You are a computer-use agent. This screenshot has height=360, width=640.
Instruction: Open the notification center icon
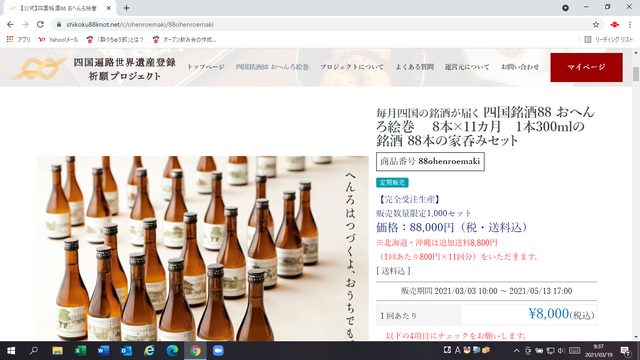point(625,351)
